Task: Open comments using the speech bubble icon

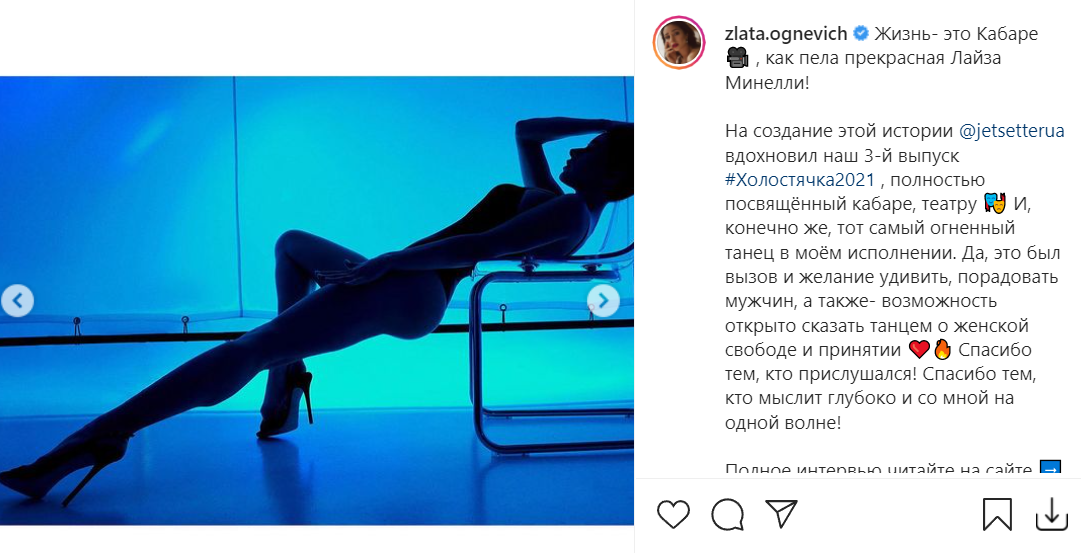Action: coord(727,514)
